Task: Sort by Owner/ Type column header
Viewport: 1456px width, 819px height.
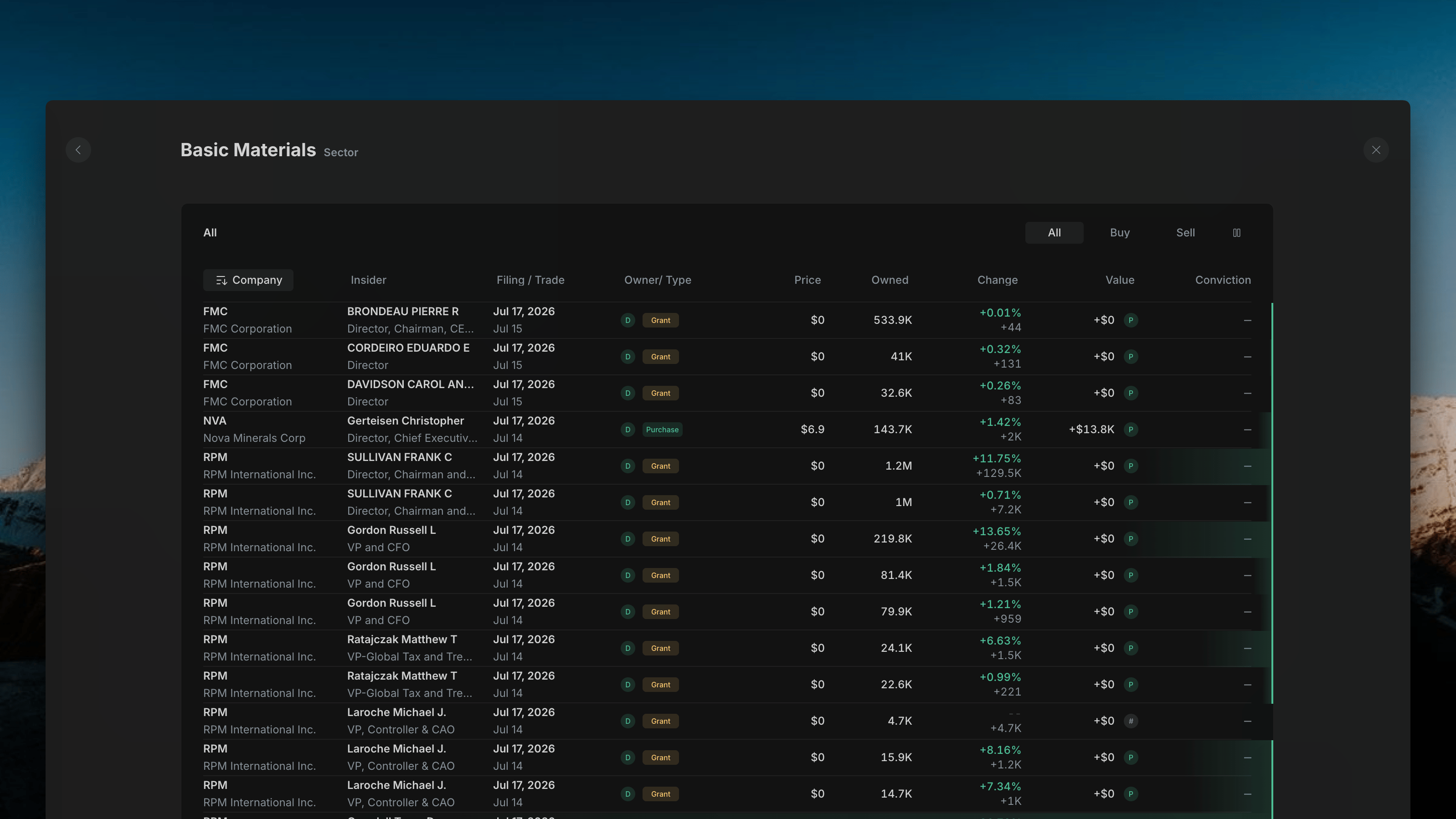Action: [657, 280]
